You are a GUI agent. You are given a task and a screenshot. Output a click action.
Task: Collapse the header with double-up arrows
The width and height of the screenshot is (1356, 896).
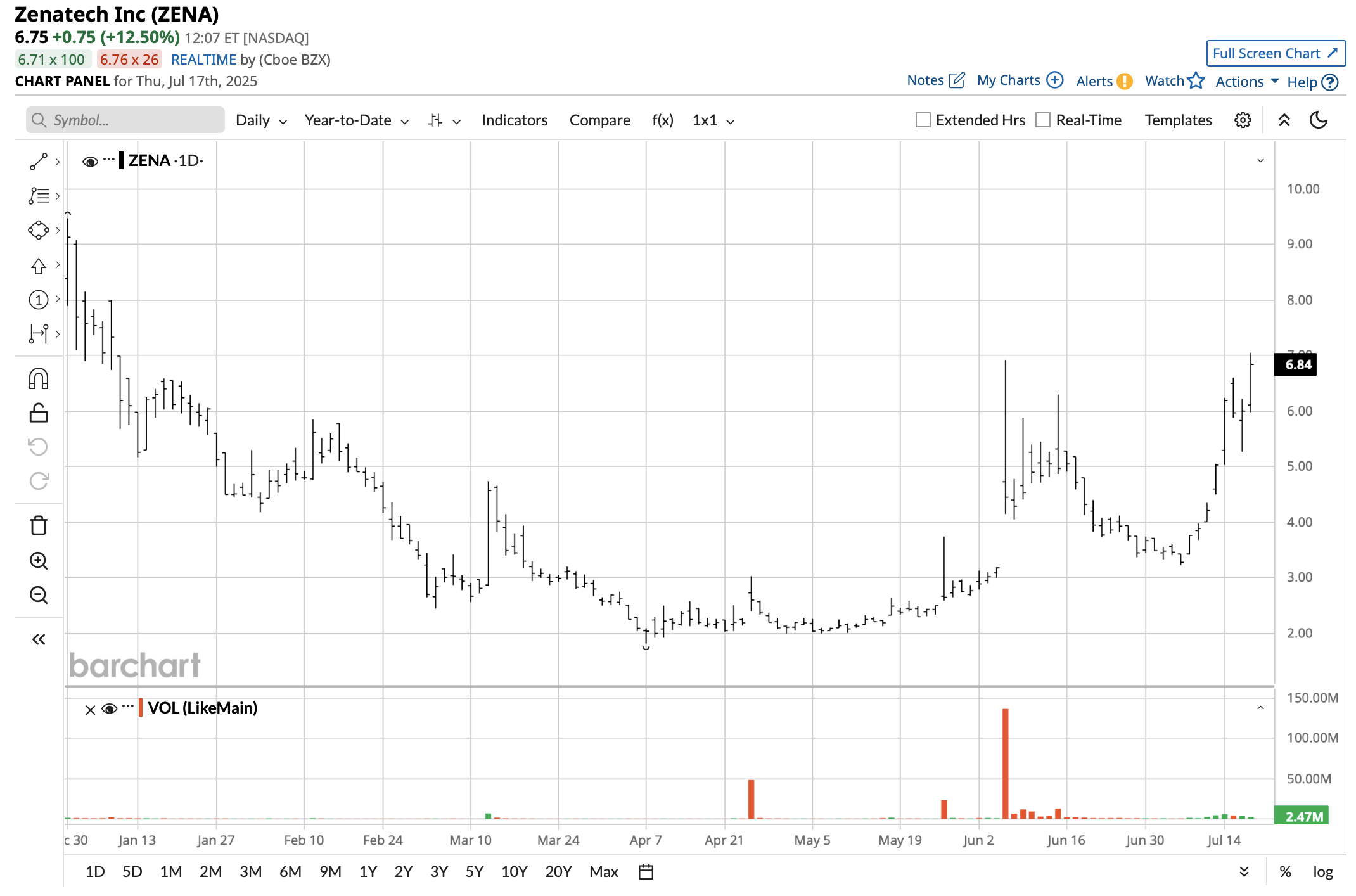click(1284, 120)
